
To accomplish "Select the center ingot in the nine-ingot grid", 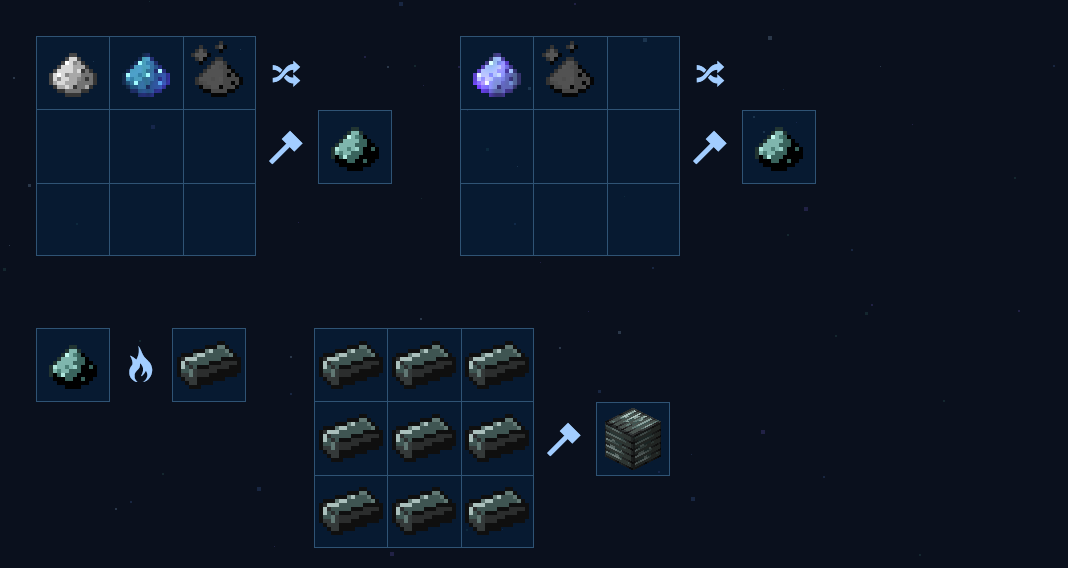I will click(x=424, y=439).
